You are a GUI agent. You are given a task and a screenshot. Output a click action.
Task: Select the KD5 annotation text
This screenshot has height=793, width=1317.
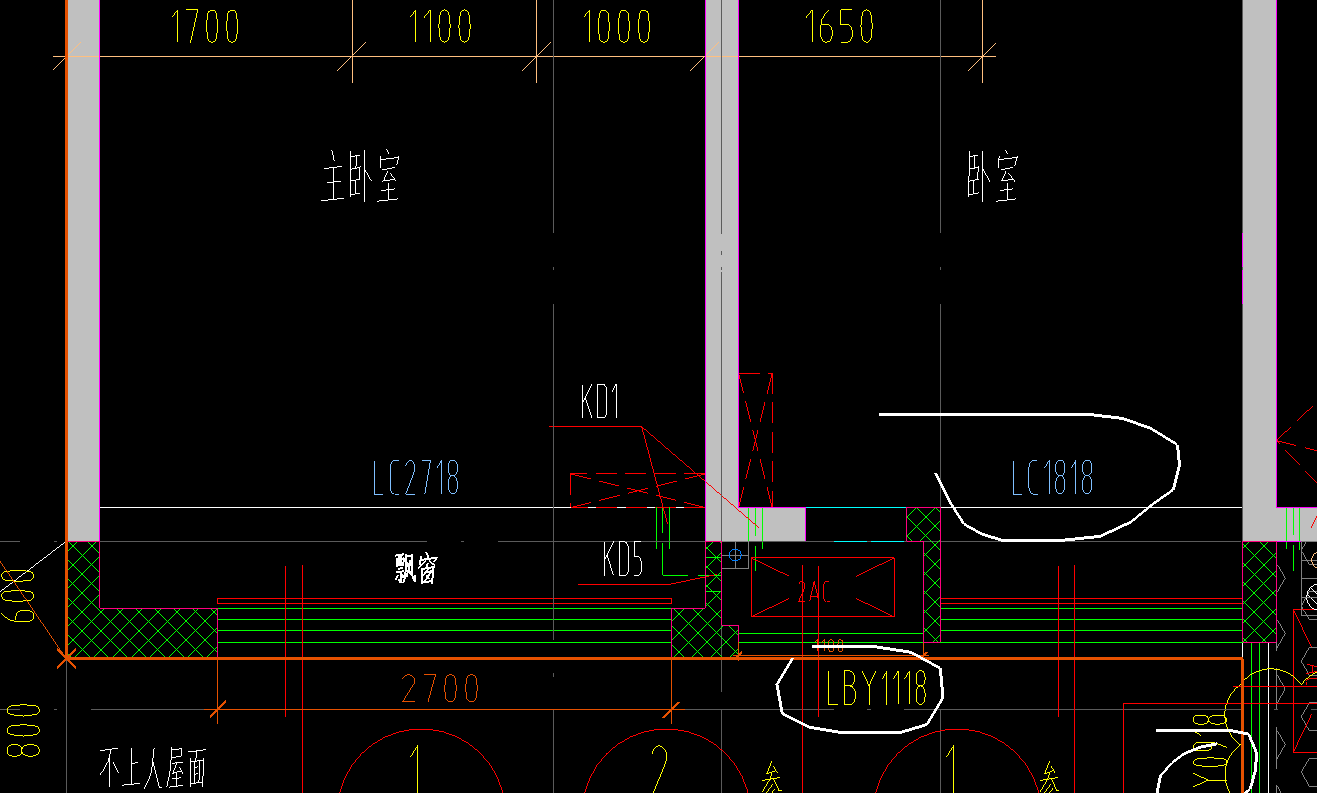[x=623, y=560]
